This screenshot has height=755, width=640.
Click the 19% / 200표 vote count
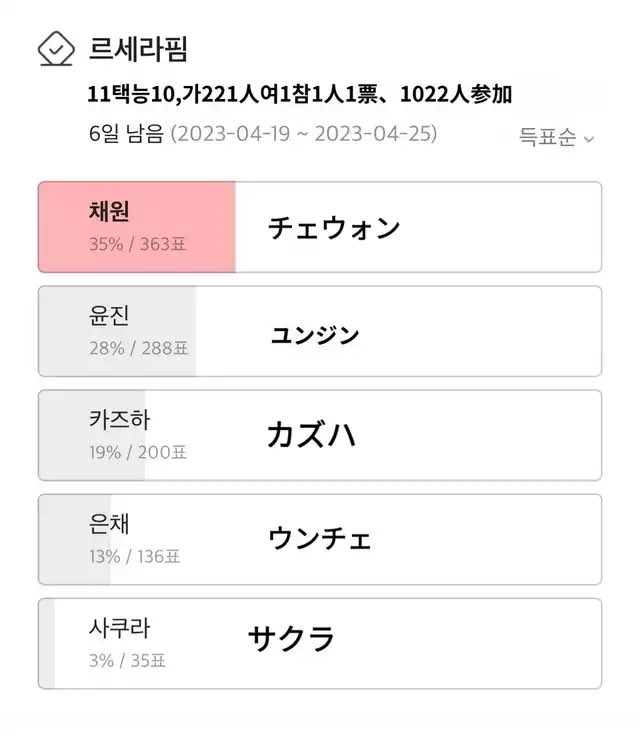point(138,452)
